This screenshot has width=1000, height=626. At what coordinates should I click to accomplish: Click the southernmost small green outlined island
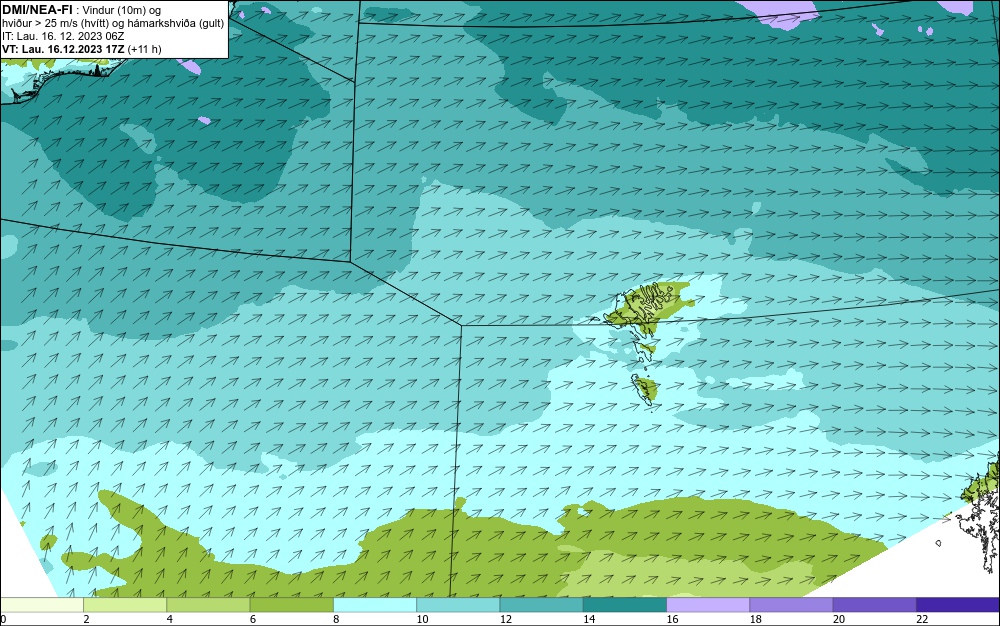[645, 388]
